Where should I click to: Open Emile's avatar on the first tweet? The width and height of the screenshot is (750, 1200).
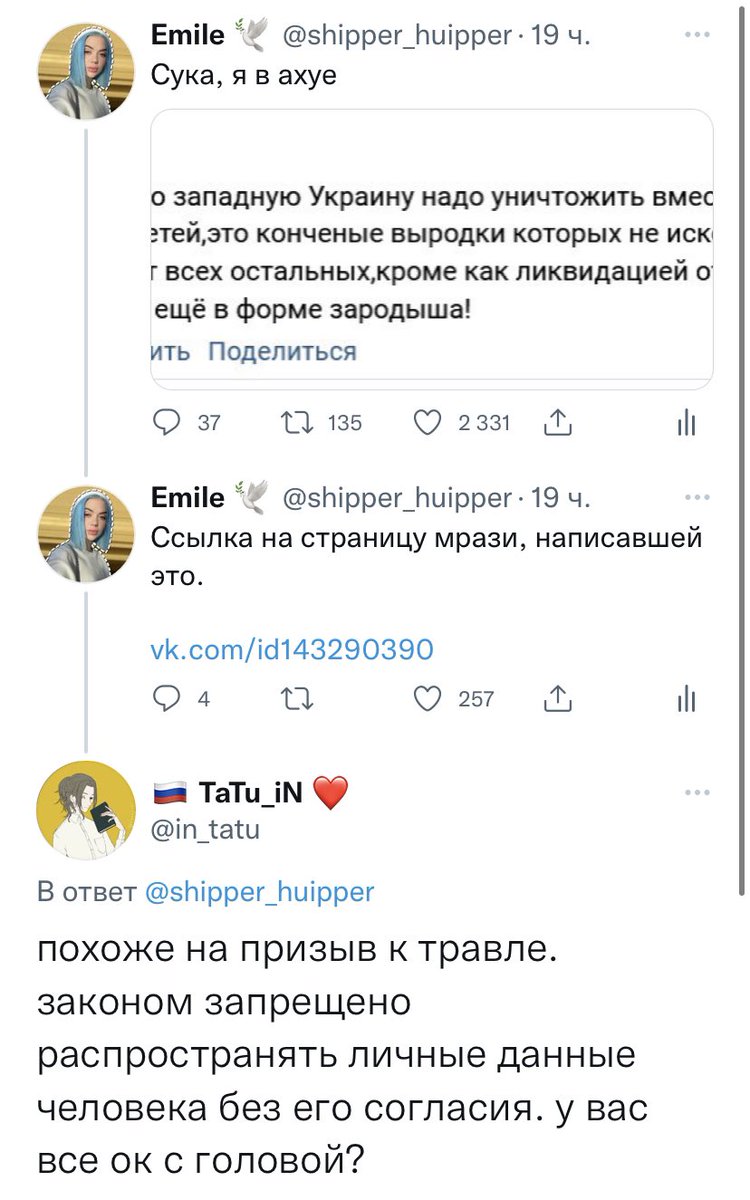pos(86,71)
